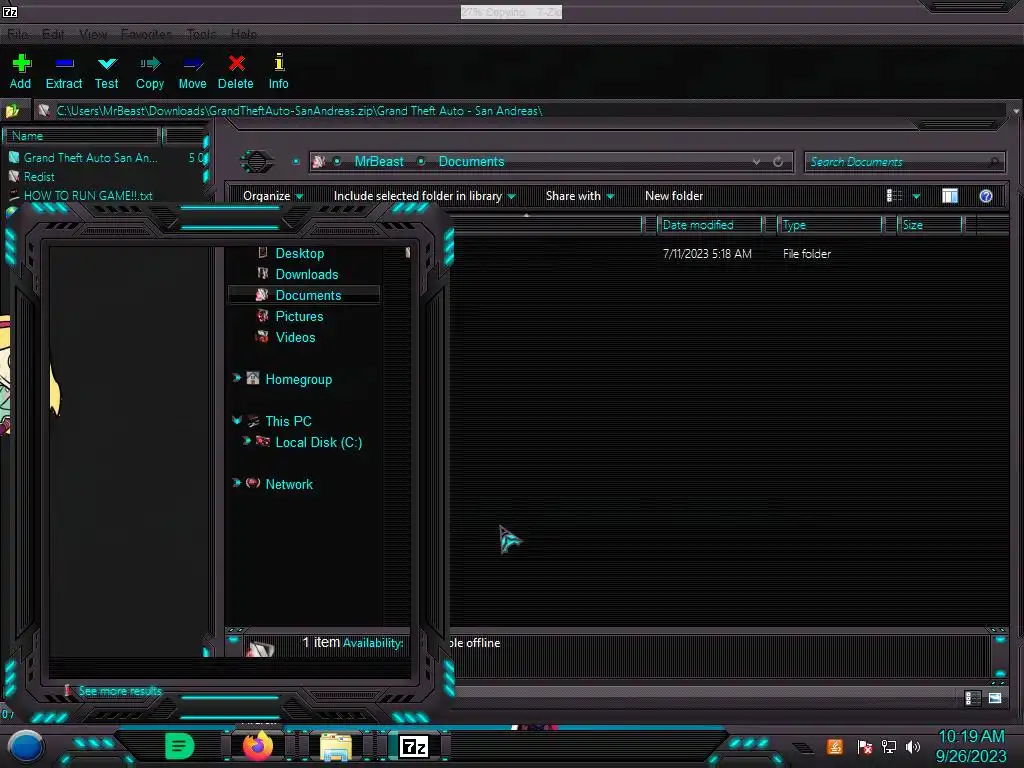The height and width of the screenshot is (768, 1024).
Task: Open the Tools menu in 7-Zip
Action: (x=201, y=34)
